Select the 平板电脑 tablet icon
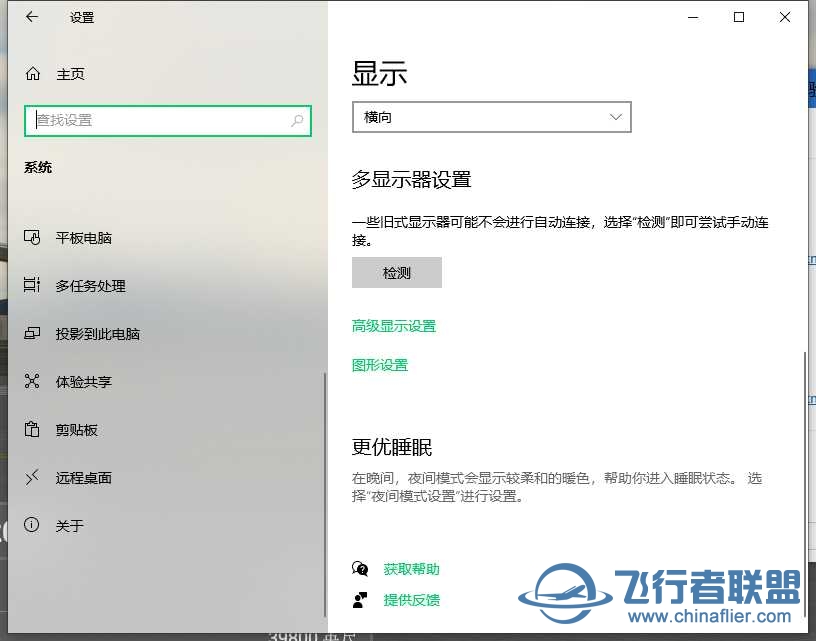This screenshot has width=816, height=641. [x=31, y=238]
